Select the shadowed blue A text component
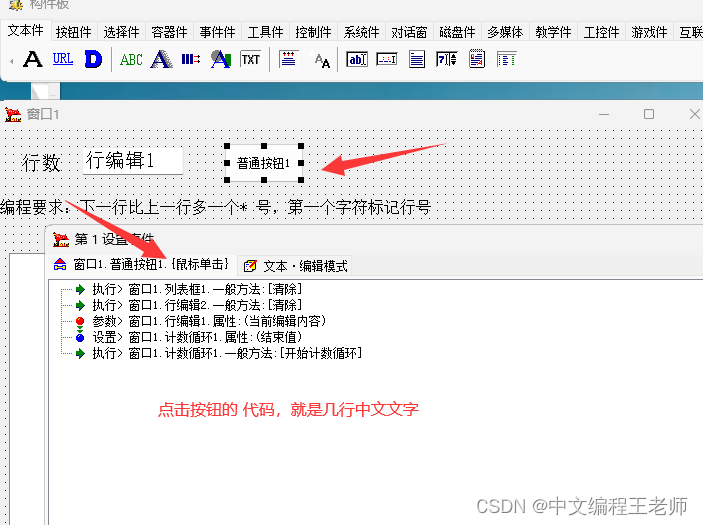703x525 pixels. pyautogui.click(x=161, y=59)
